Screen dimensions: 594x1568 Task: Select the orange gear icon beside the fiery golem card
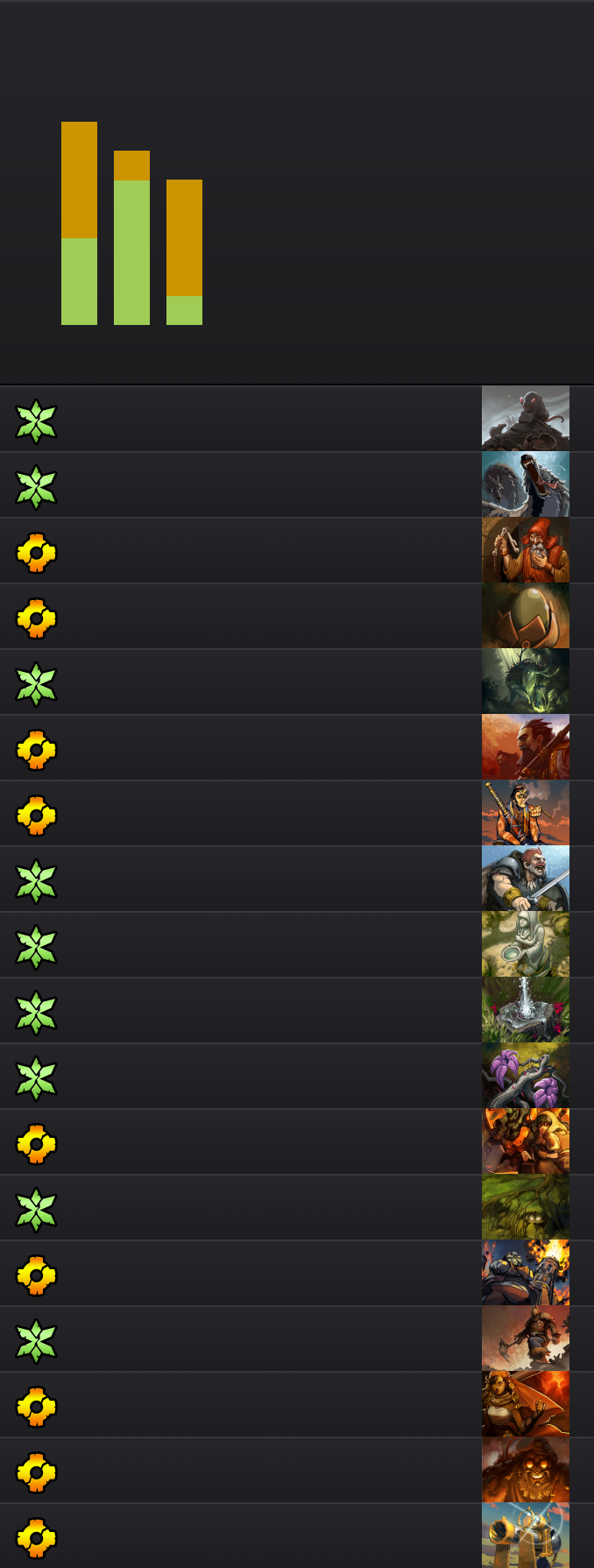(x=36, y=1473)
